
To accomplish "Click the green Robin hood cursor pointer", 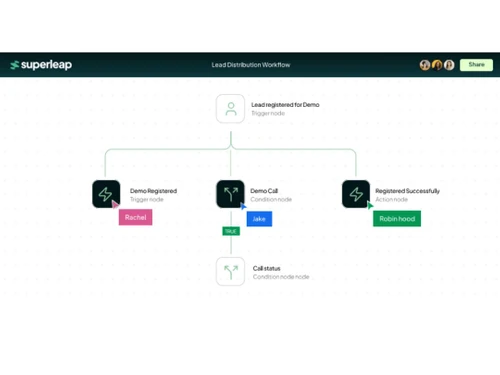I will click(370, 205).
